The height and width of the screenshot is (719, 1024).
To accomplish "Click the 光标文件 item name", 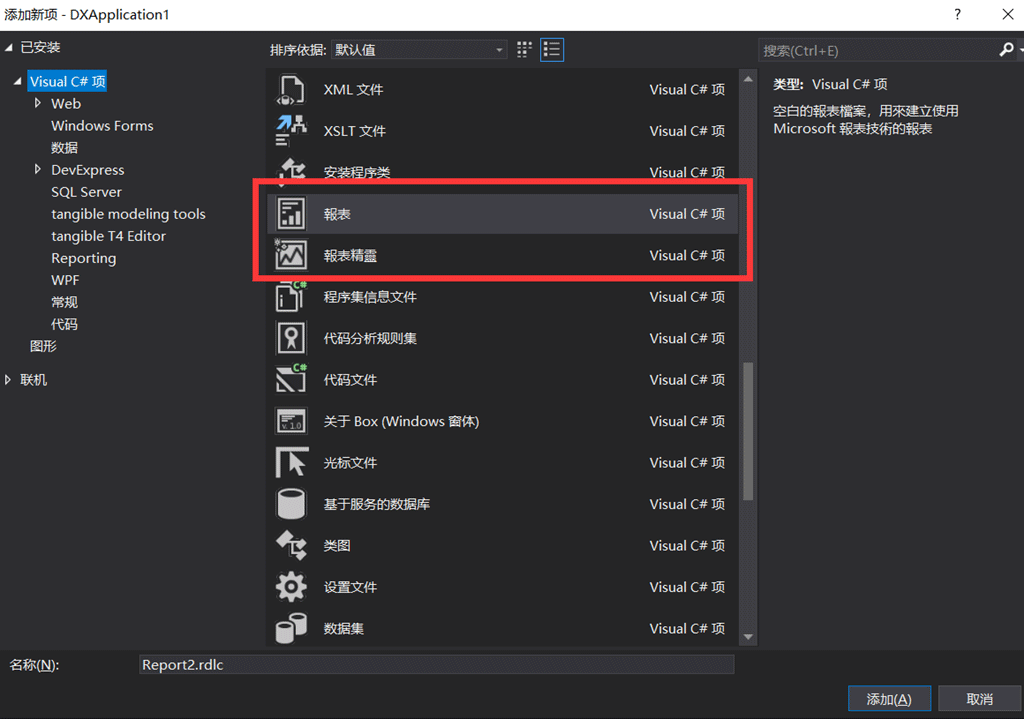I will click(350, 463).
